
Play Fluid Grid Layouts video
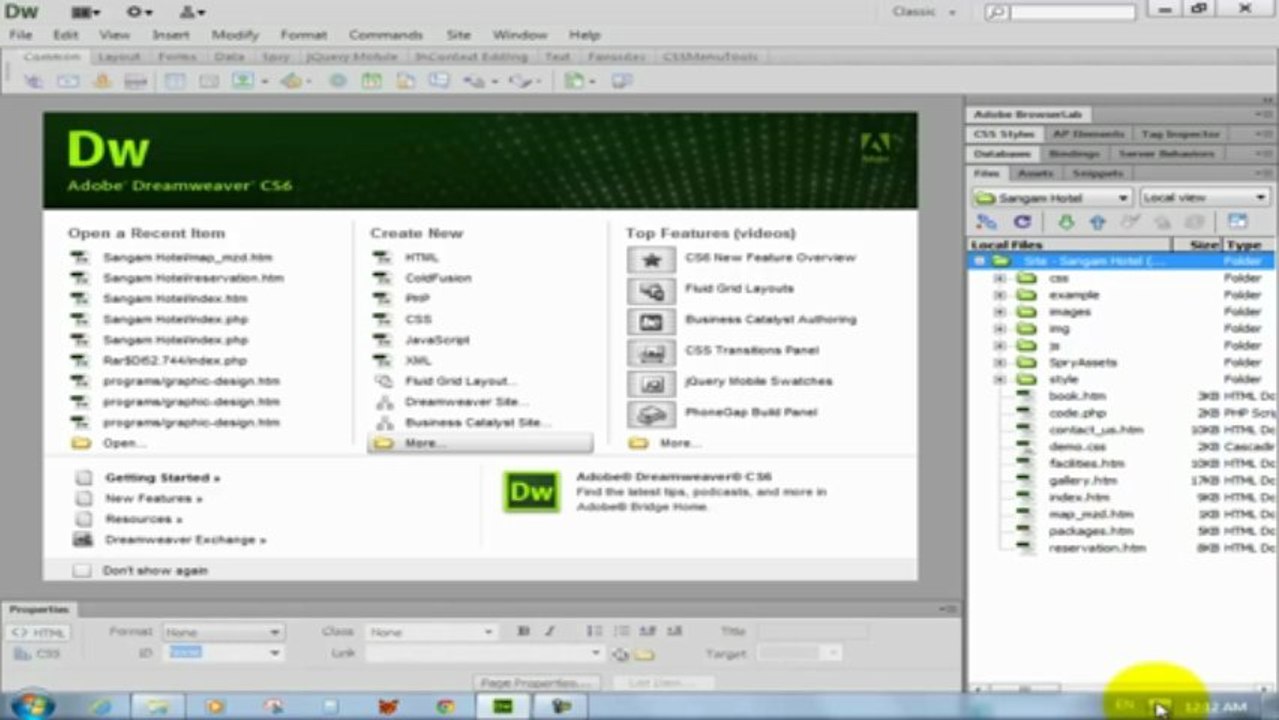coord(739,289)
